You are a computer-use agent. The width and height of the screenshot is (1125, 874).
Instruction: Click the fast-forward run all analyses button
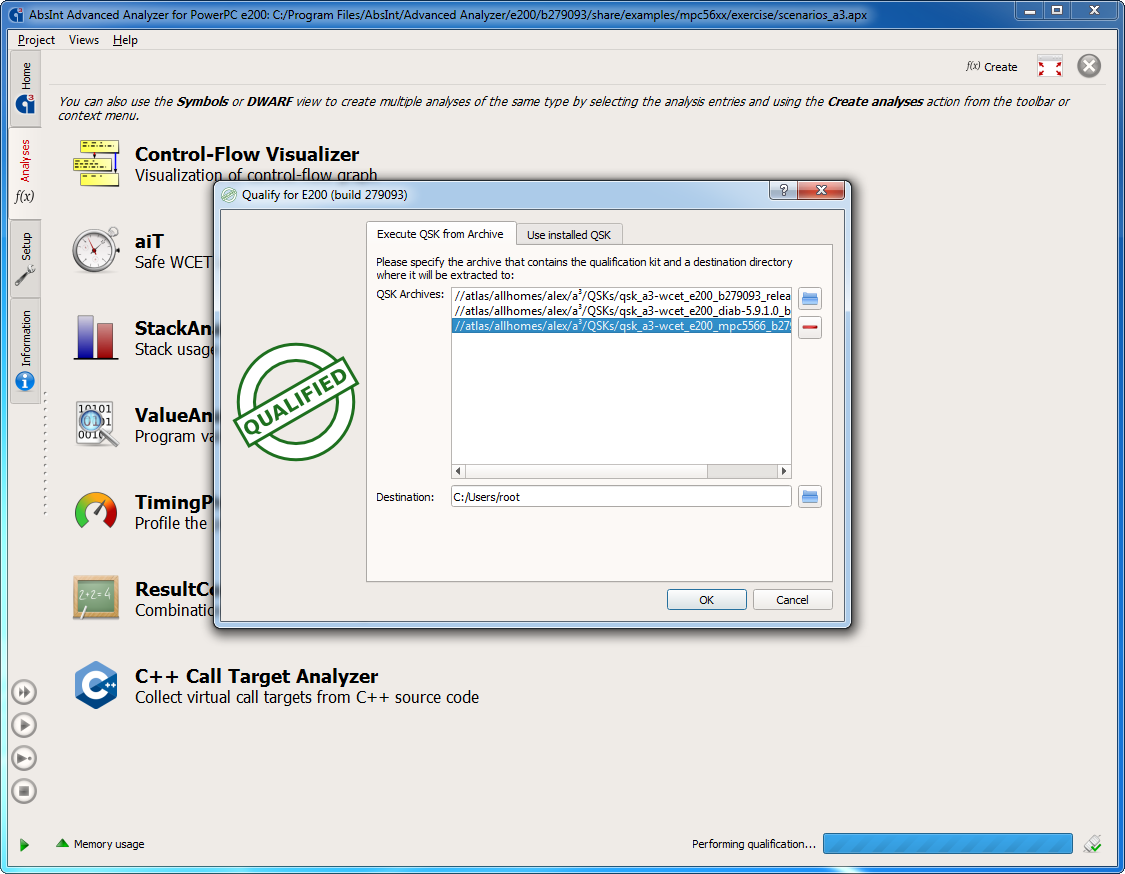click(24, 692)
